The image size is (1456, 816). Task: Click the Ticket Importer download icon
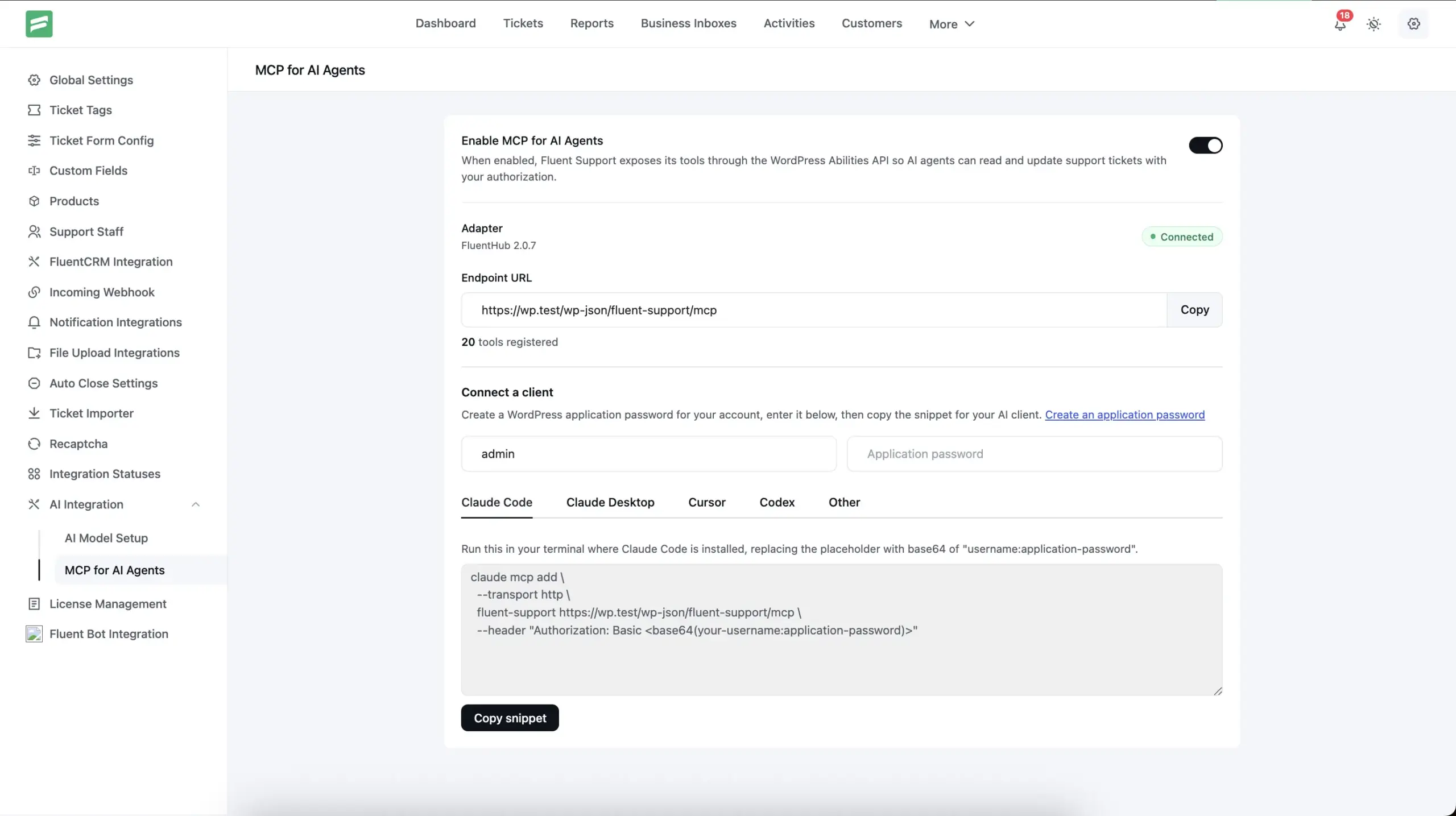point(34,413)
